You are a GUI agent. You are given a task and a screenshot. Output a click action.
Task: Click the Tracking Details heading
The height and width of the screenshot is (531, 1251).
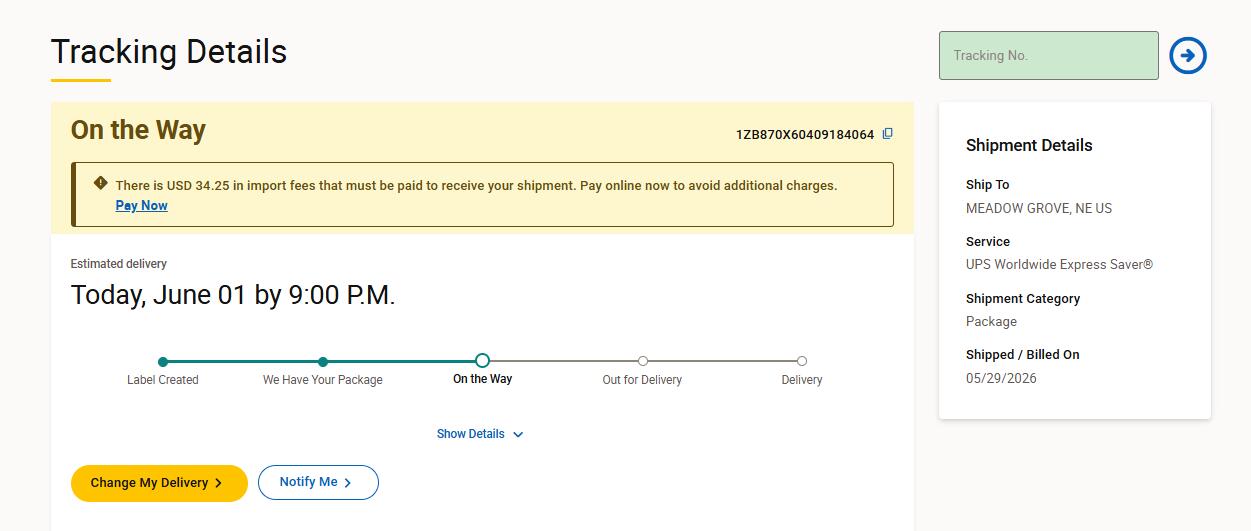coord(169,51)
